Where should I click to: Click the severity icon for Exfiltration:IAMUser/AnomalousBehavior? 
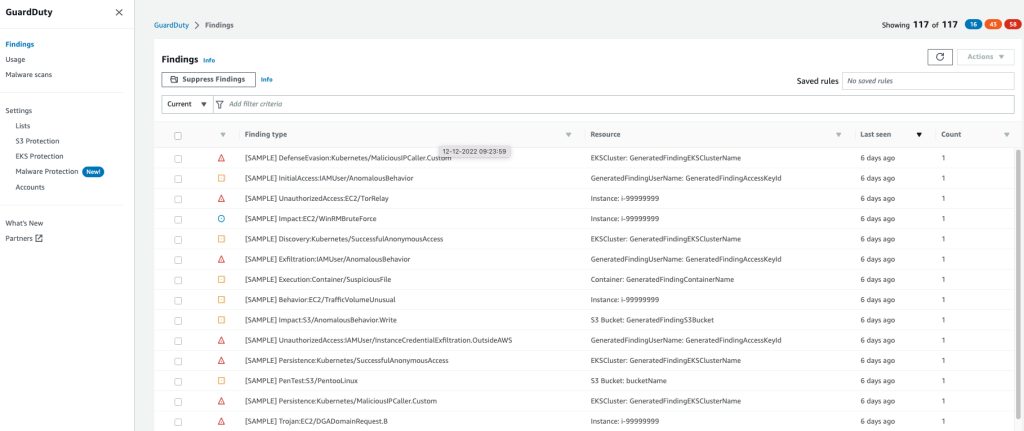click(x=221, y=259)
